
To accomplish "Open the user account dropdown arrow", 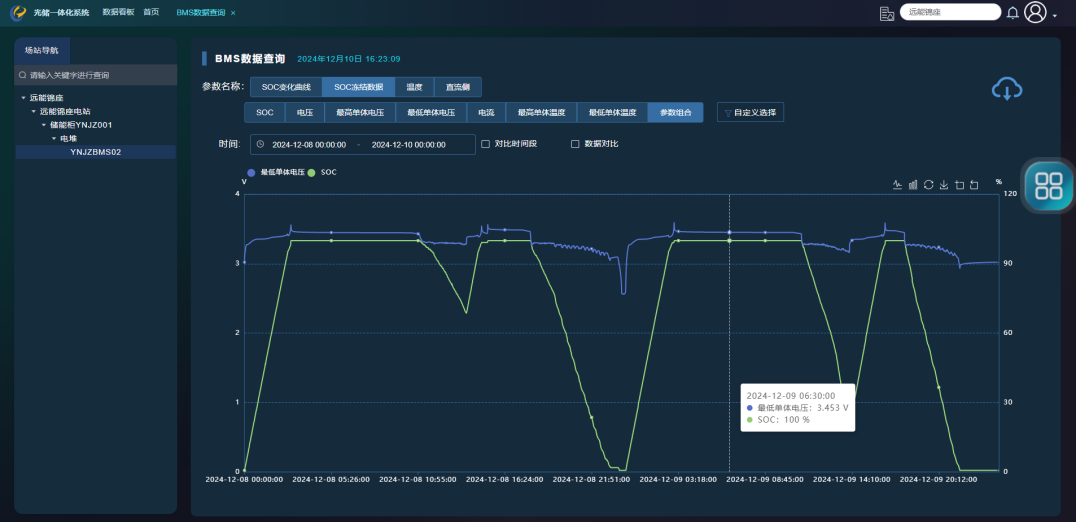I will (1054, 16).
